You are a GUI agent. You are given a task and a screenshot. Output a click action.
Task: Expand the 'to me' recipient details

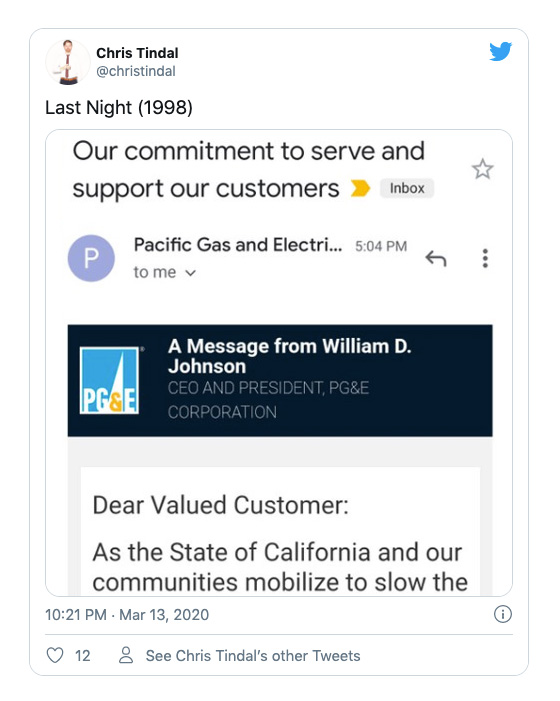pyautogui.click(x=165, y=272)
